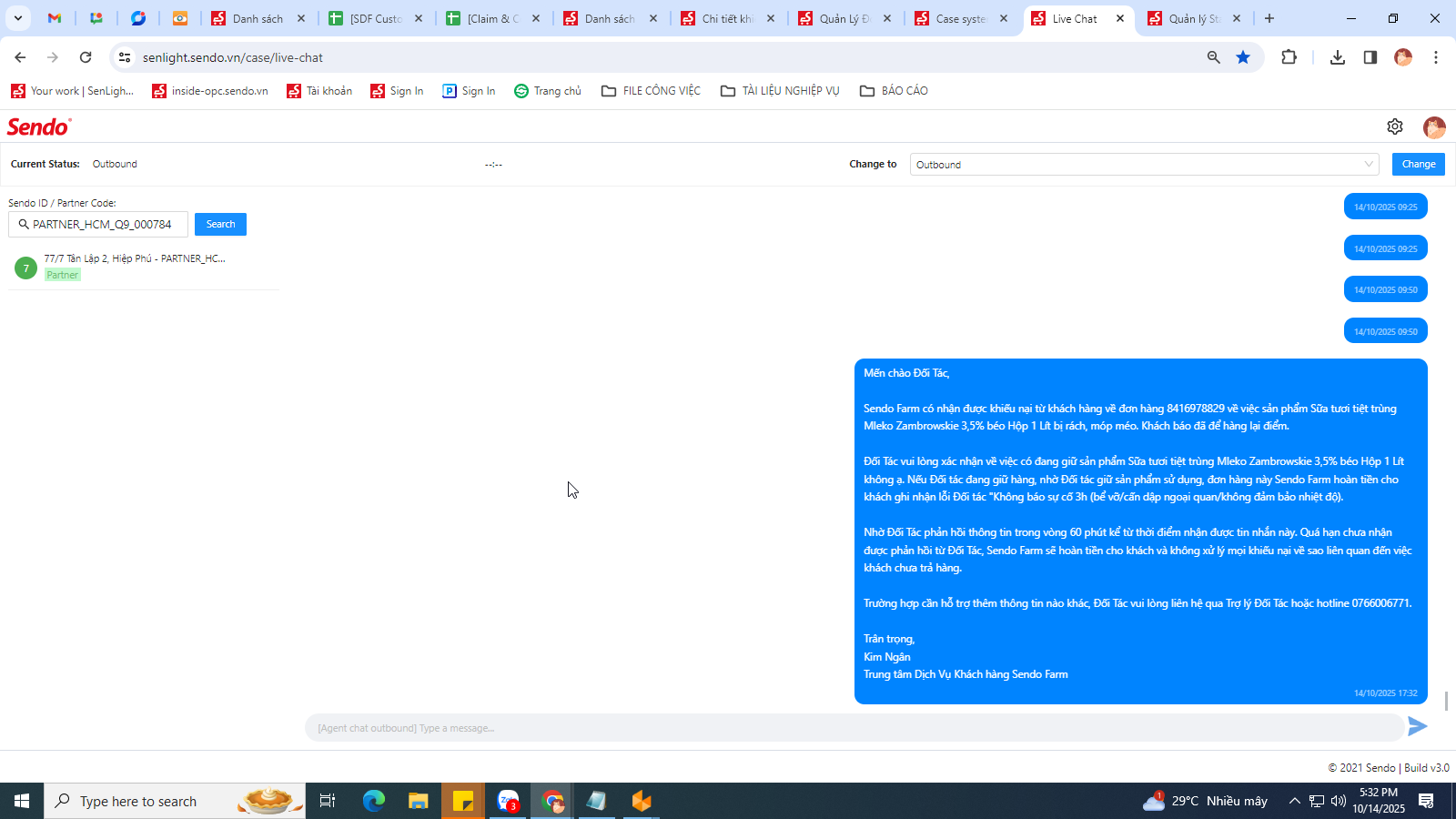The image size is (1456, 819).
Task: Open the user avatar in Sendo header
Action: point(1434,127)
